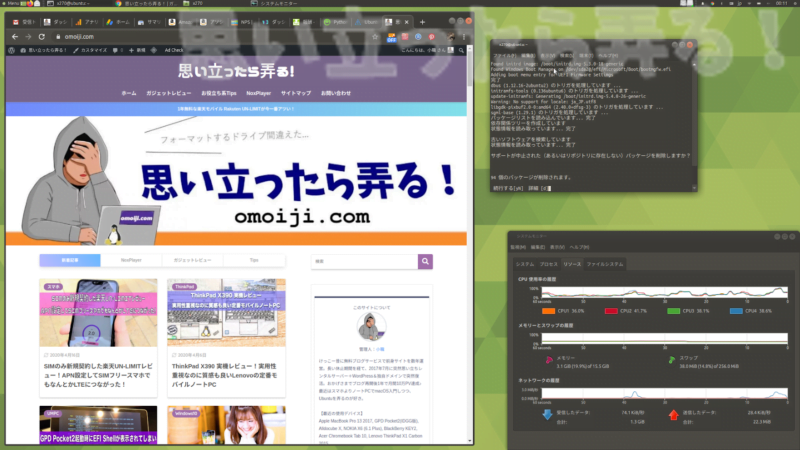Screen dimensions: 800x450
Task: Open the ThinkPad X390 review thumbnail
Action: tap(226, 313)
